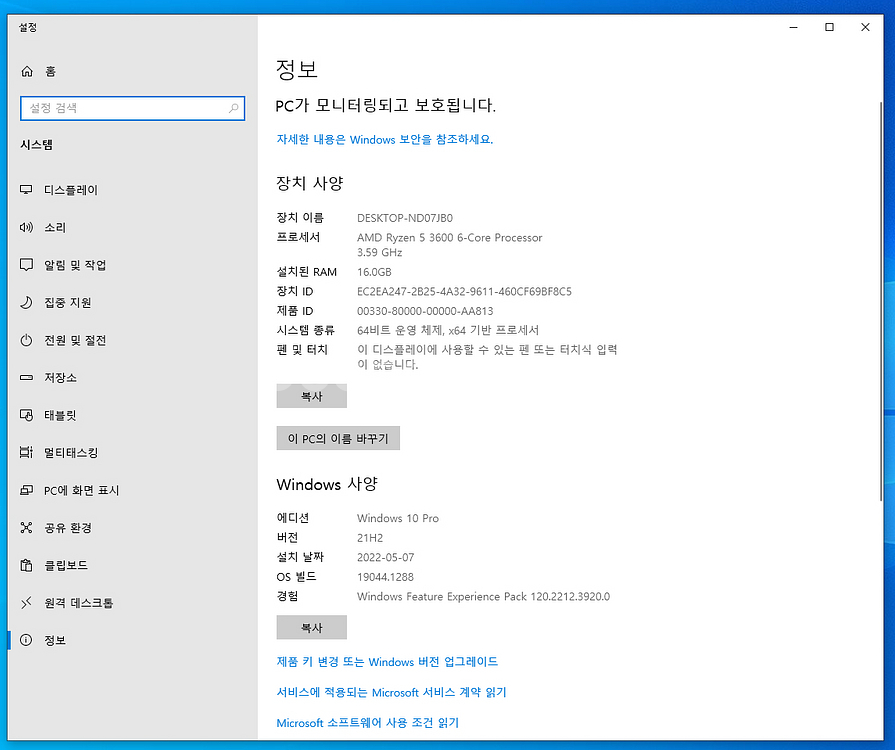
Task: Click 복사 under 장치 사양
Action: click(x=311, y=396)
